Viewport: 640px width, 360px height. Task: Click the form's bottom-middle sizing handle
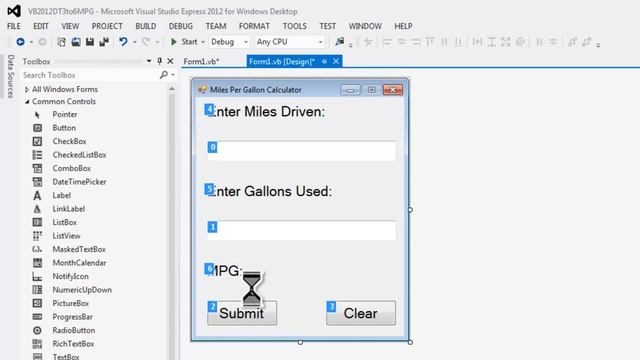[x=300, y=342]
